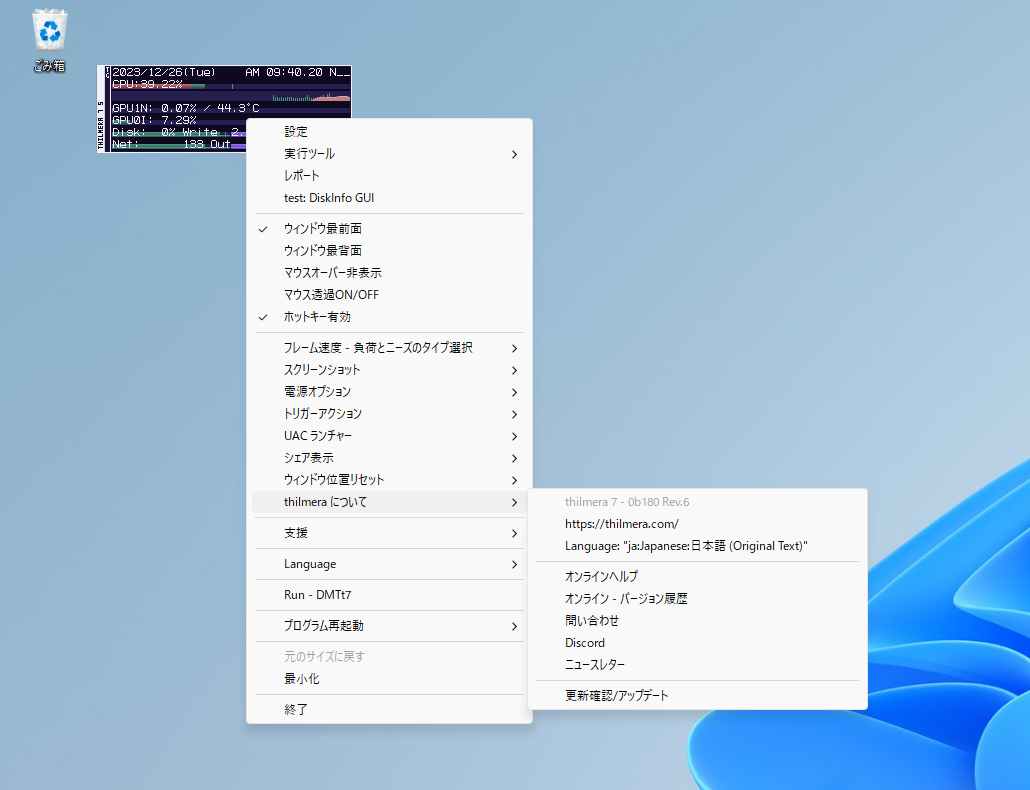Open the 支援 submenu
1030x790 pixels.
[389, 533]
